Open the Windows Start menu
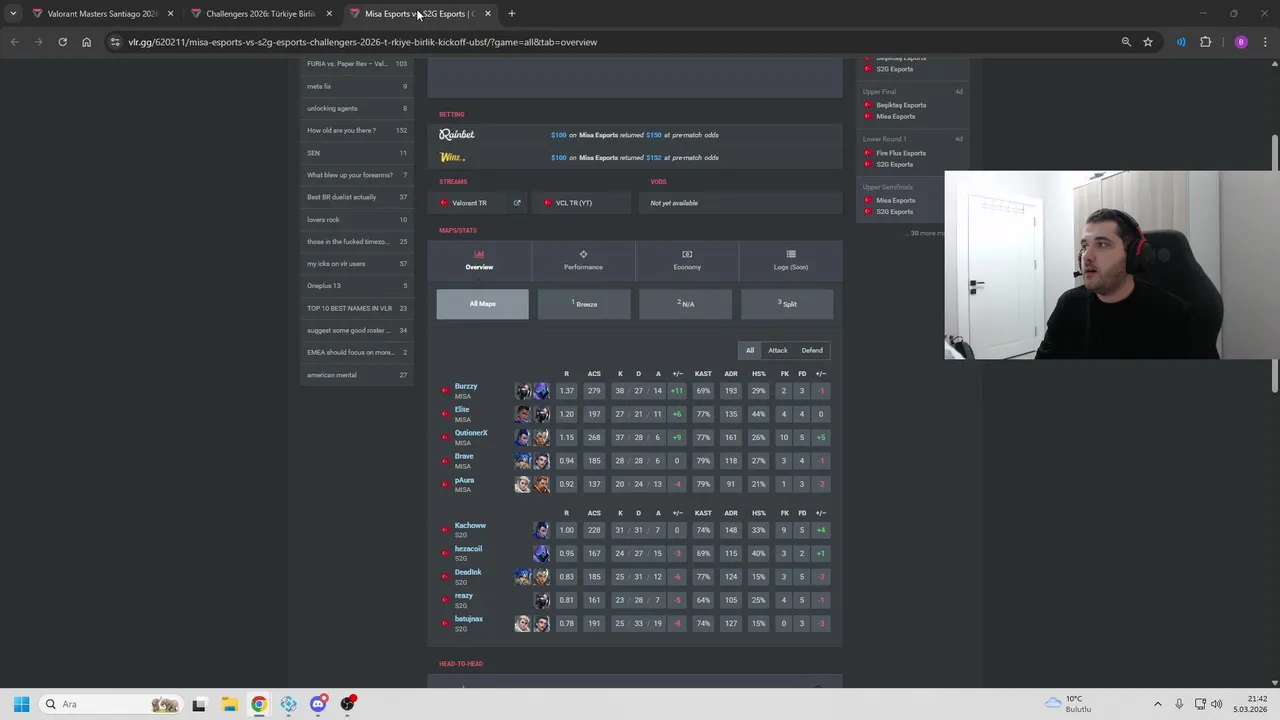Image resolution: width=1280 pixels, height=720 pixels. tap(21, 704)
